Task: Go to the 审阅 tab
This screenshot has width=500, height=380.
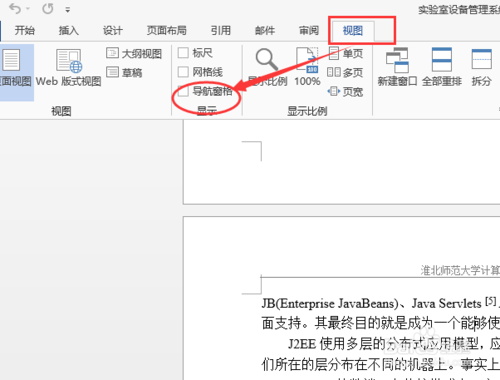Action: click(309, 31)
